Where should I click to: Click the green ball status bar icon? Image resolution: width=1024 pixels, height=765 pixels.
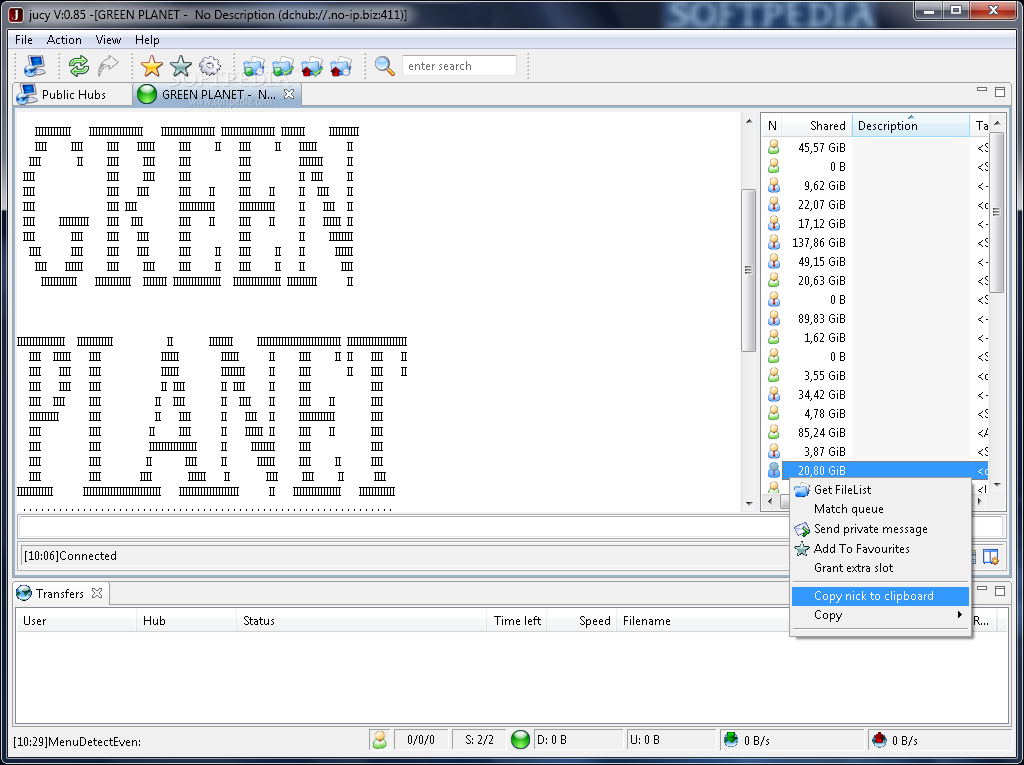tap(520, 740)
